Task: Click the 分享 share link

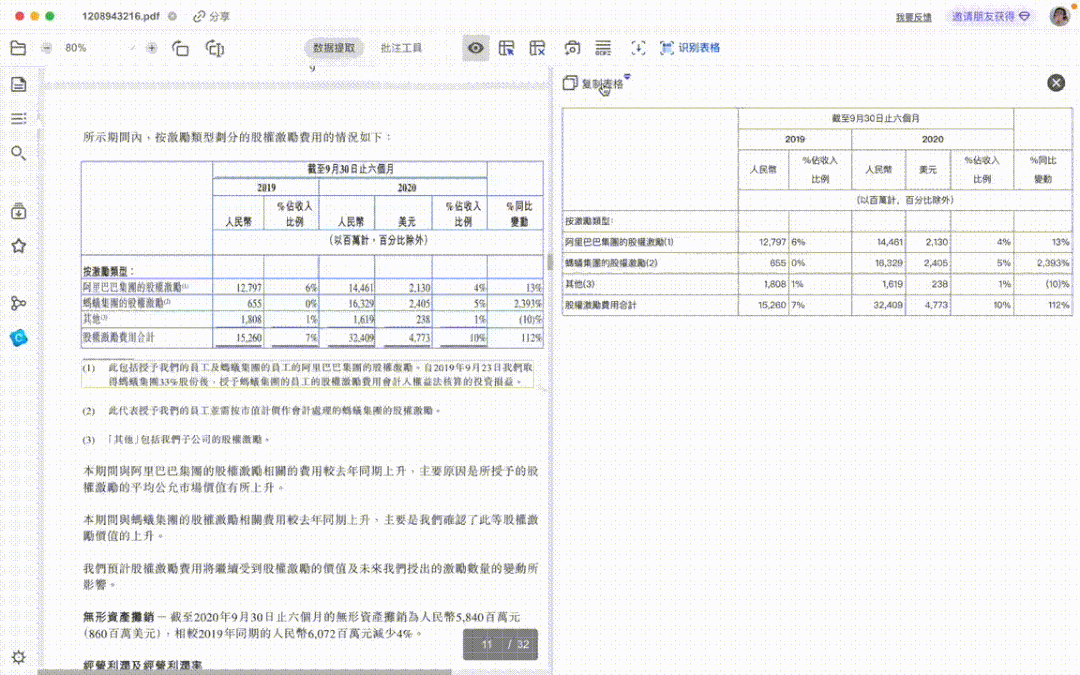Action: pyautogui.click(x=212, y=16)
